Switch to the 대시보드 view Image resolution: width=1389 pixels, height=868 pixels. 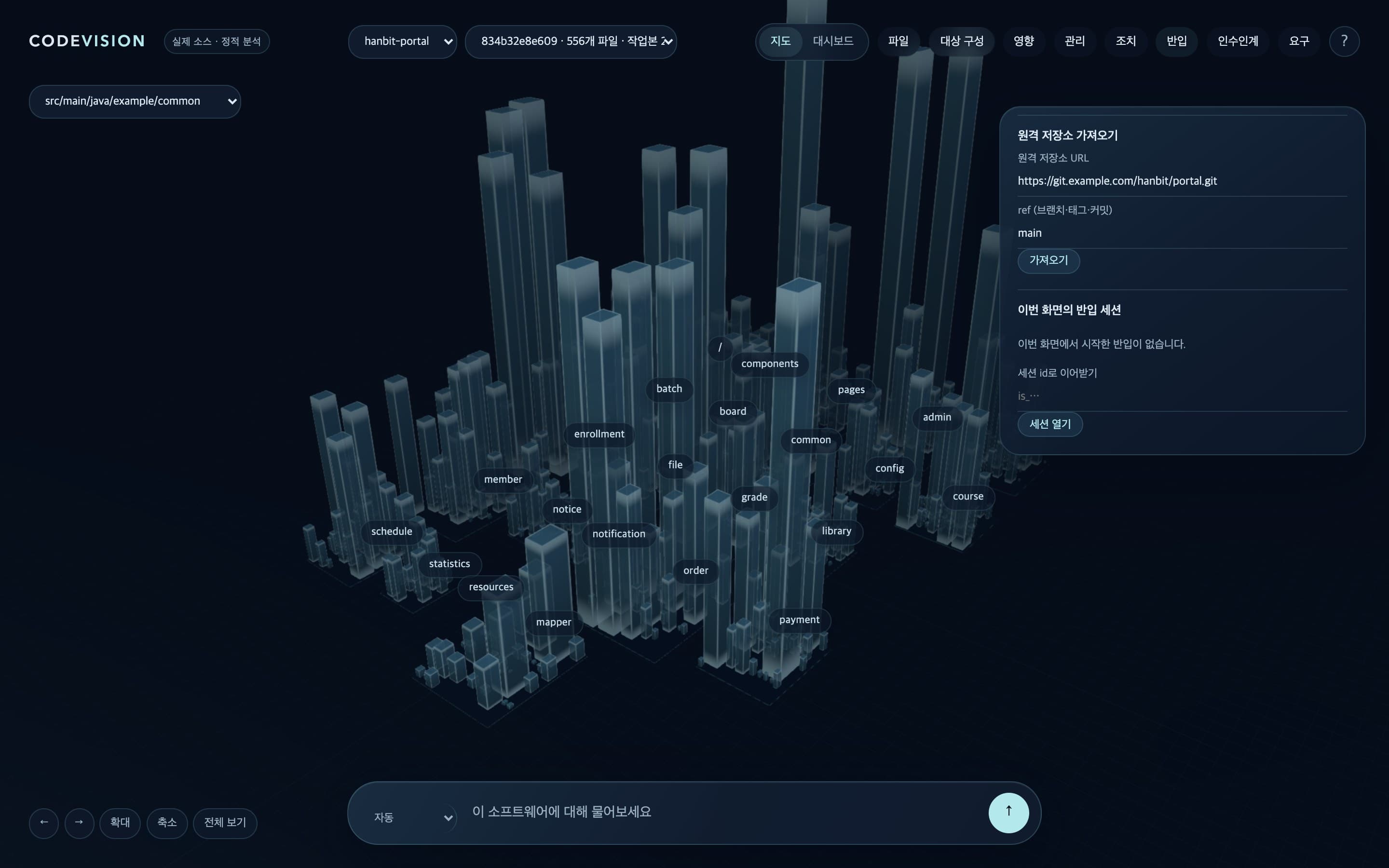833,41
